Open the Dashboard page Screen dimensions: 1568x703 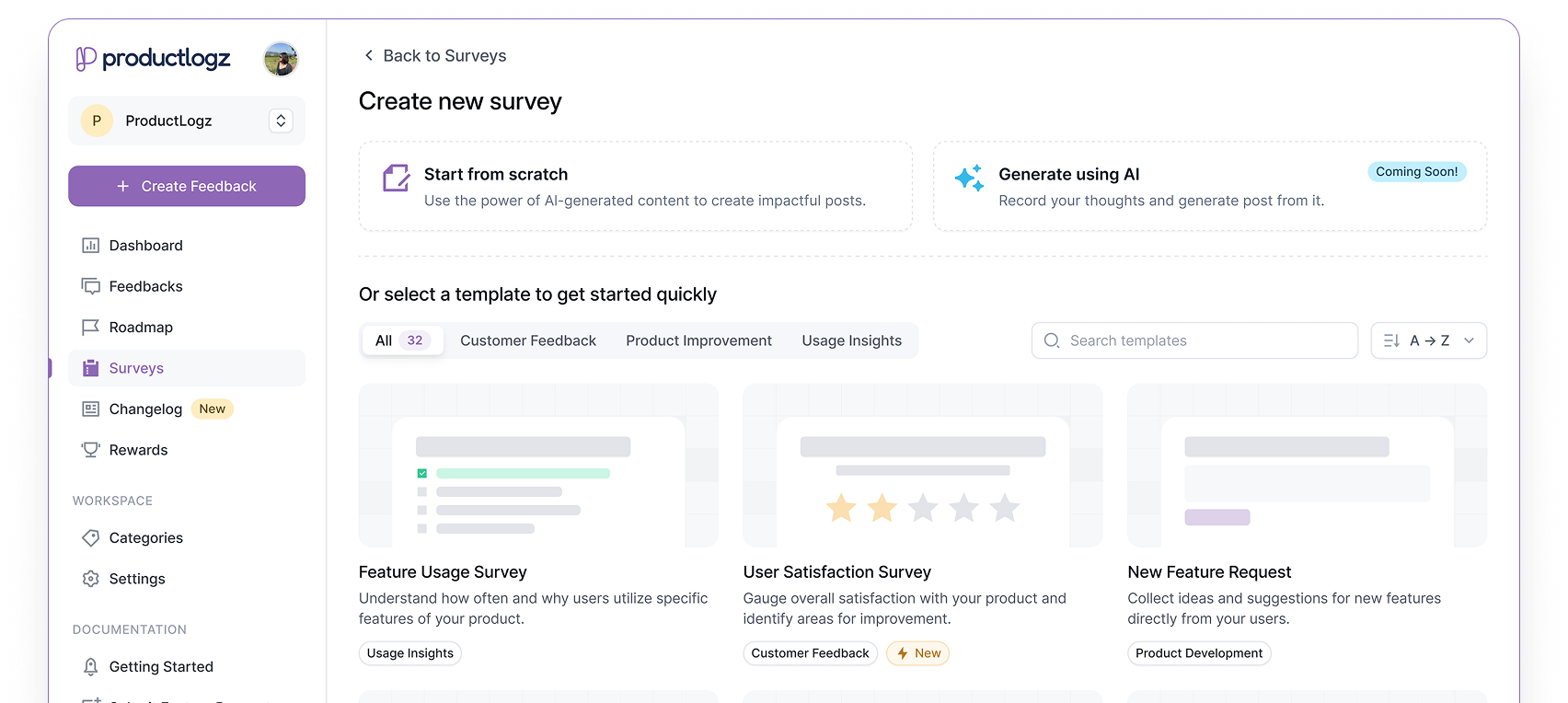coord(187,246)
